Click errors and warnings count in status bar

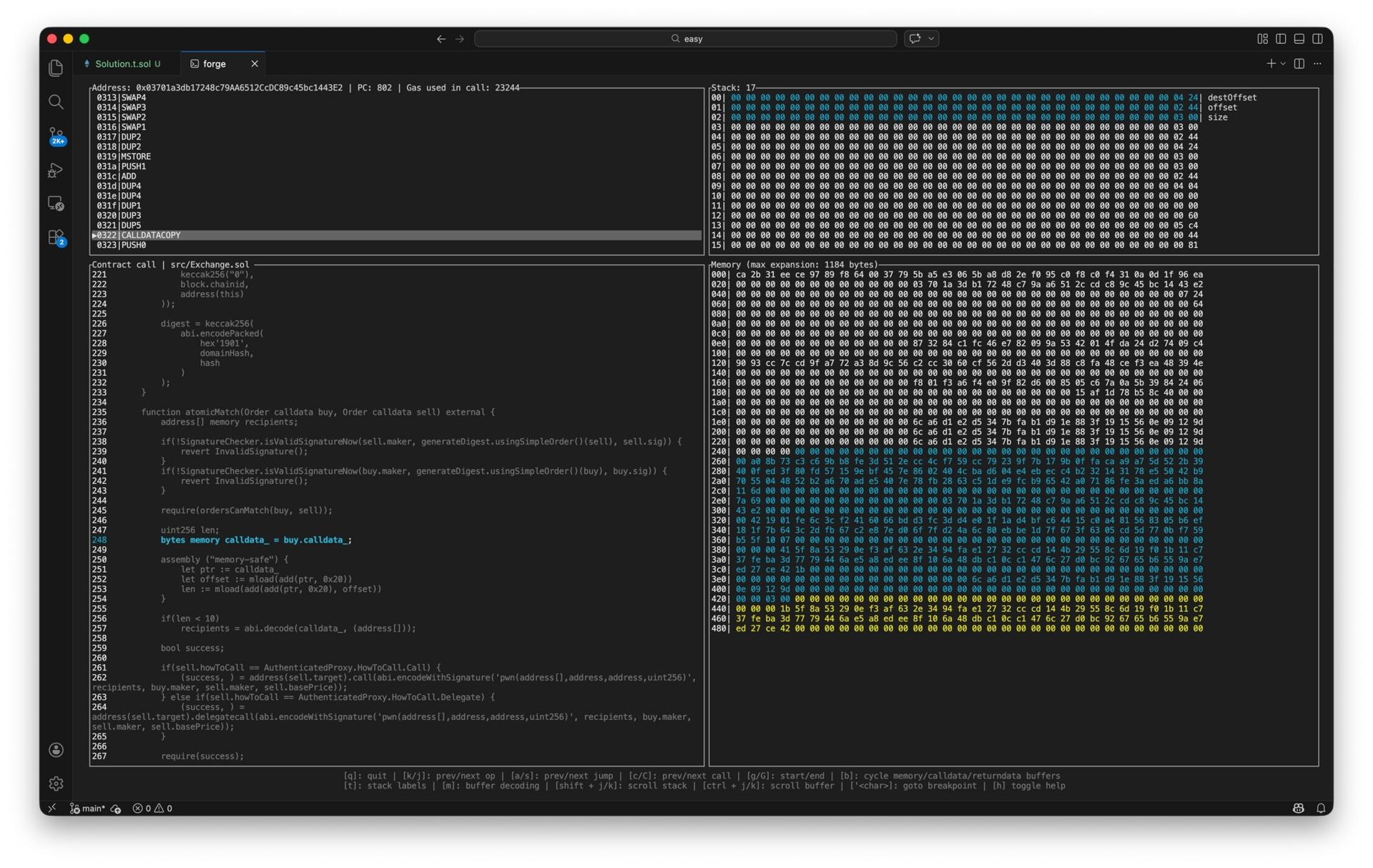[152, 808]
